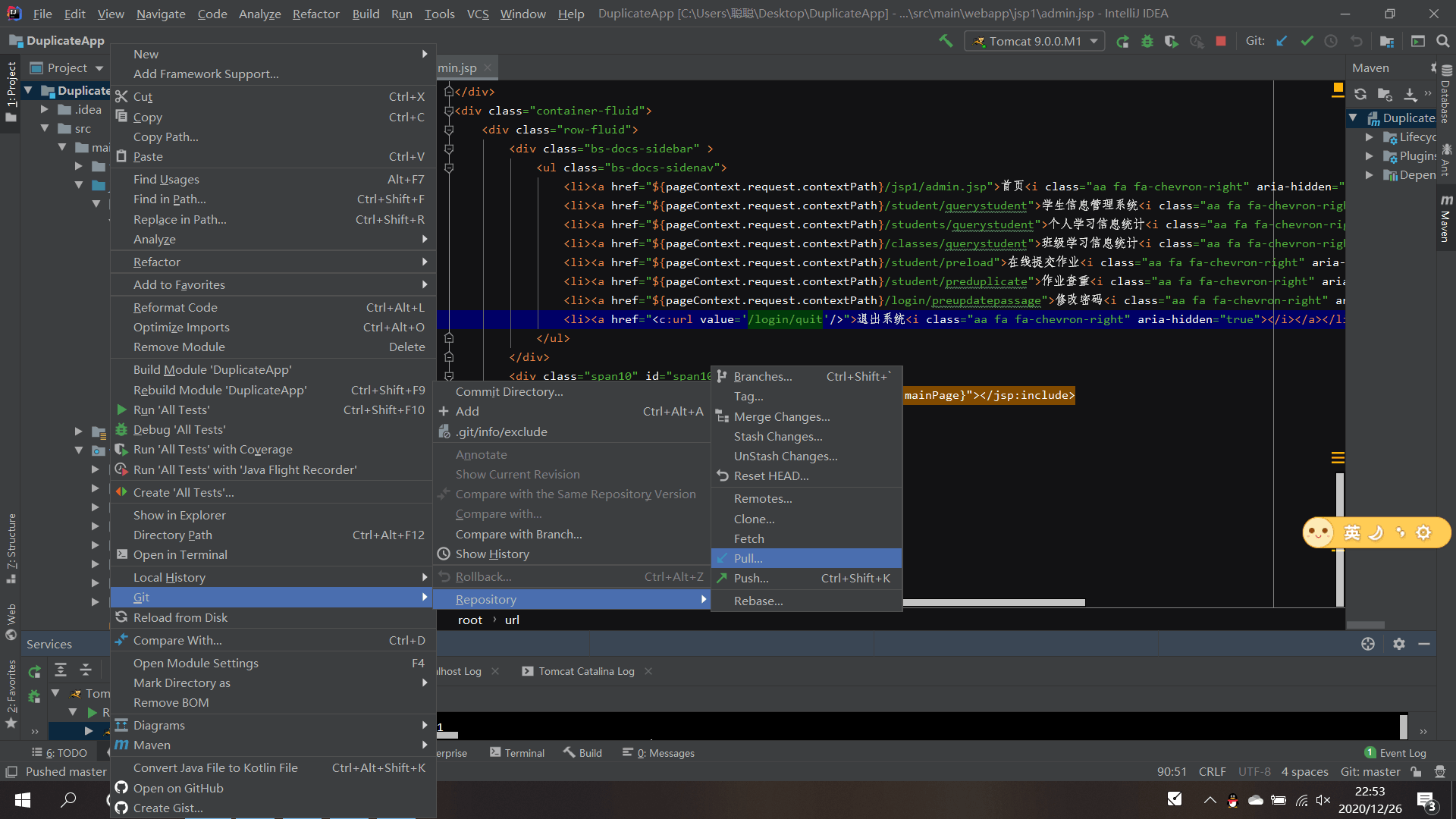Click the Windows Start button
This screenshot has height=819, width=1456.
click(x=22, y=800)
